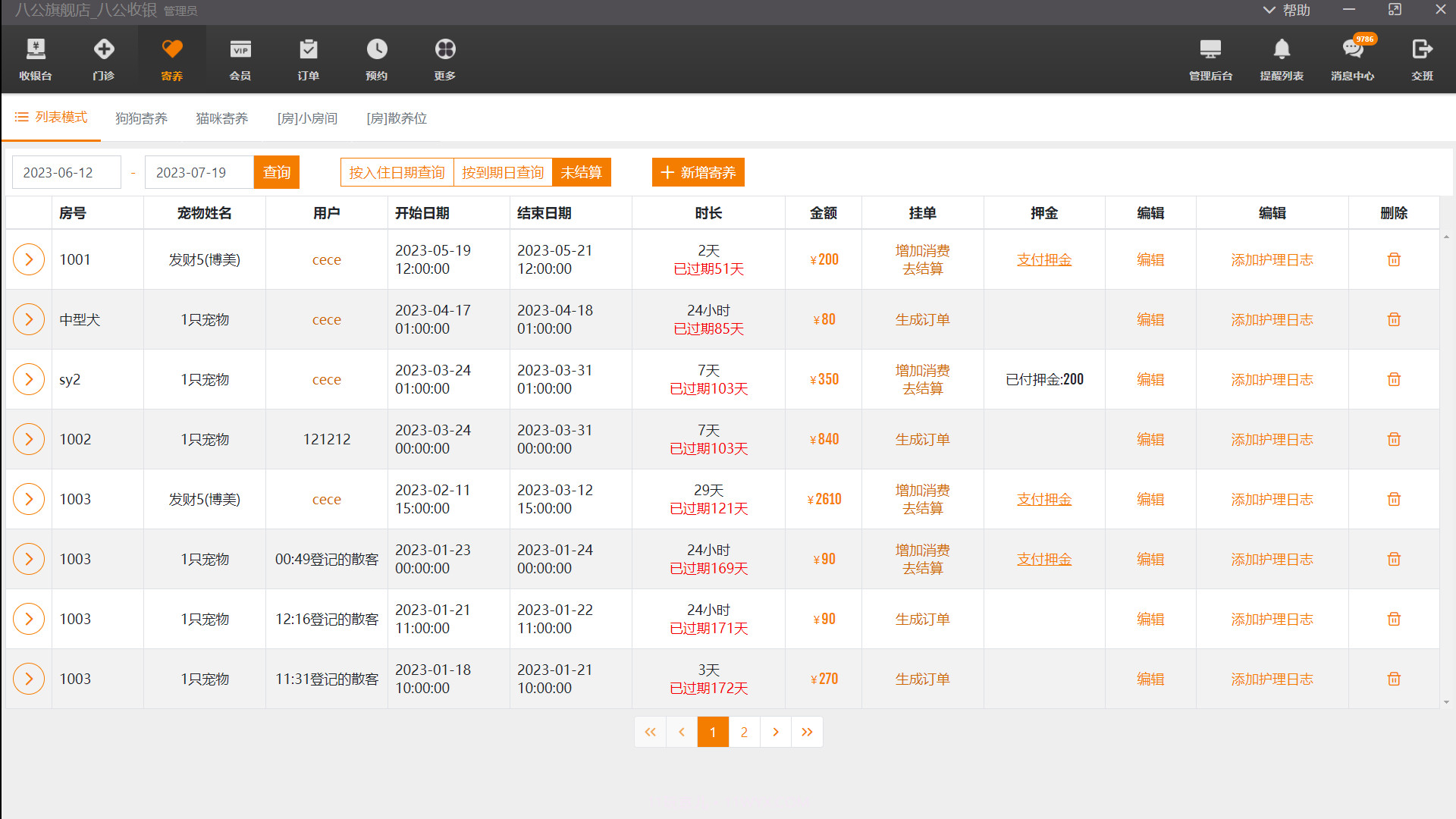
Task: Select the 门诊 clinic module icon
Action: tap(103, 59)
